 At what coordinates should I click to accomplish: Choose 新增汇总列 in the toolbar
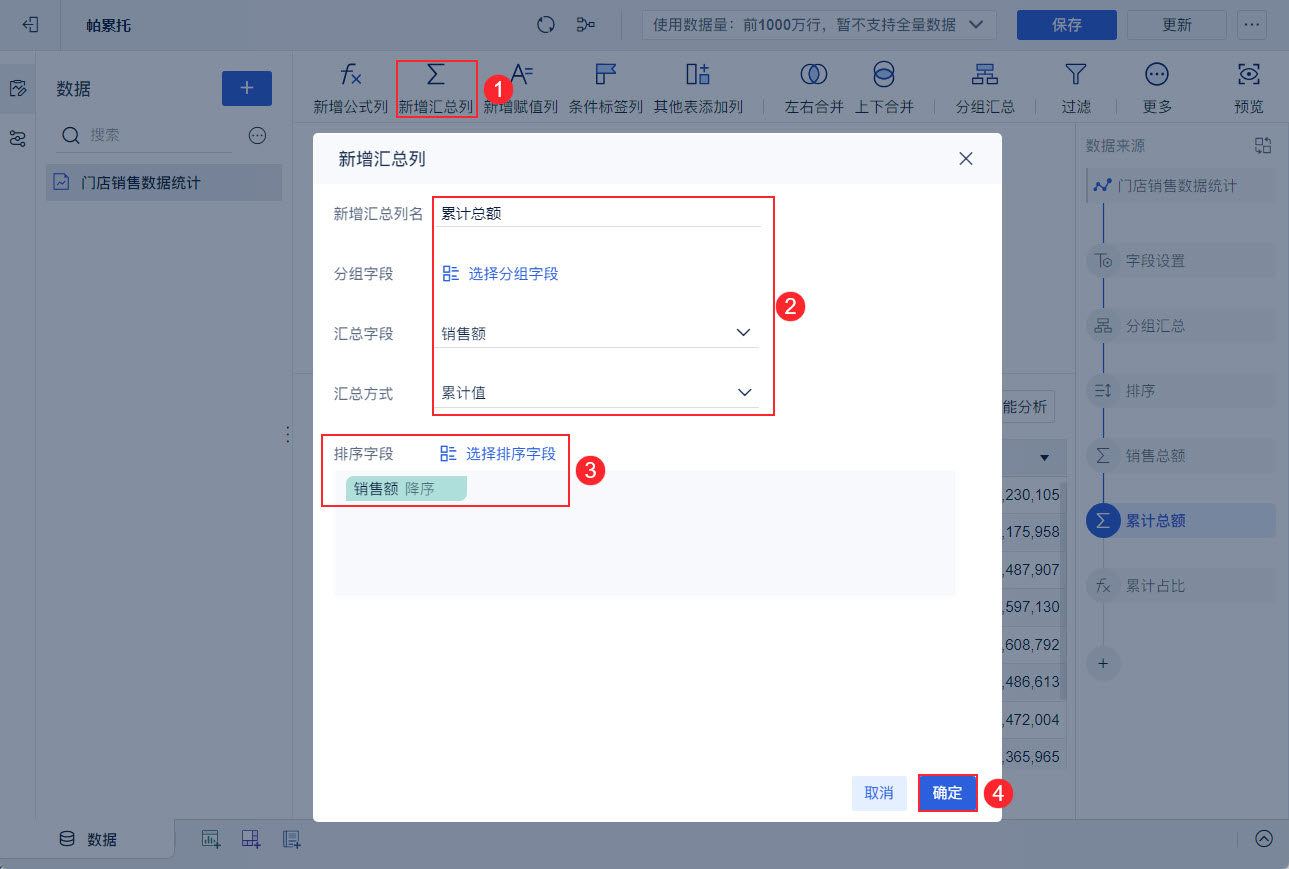point(436,88)
